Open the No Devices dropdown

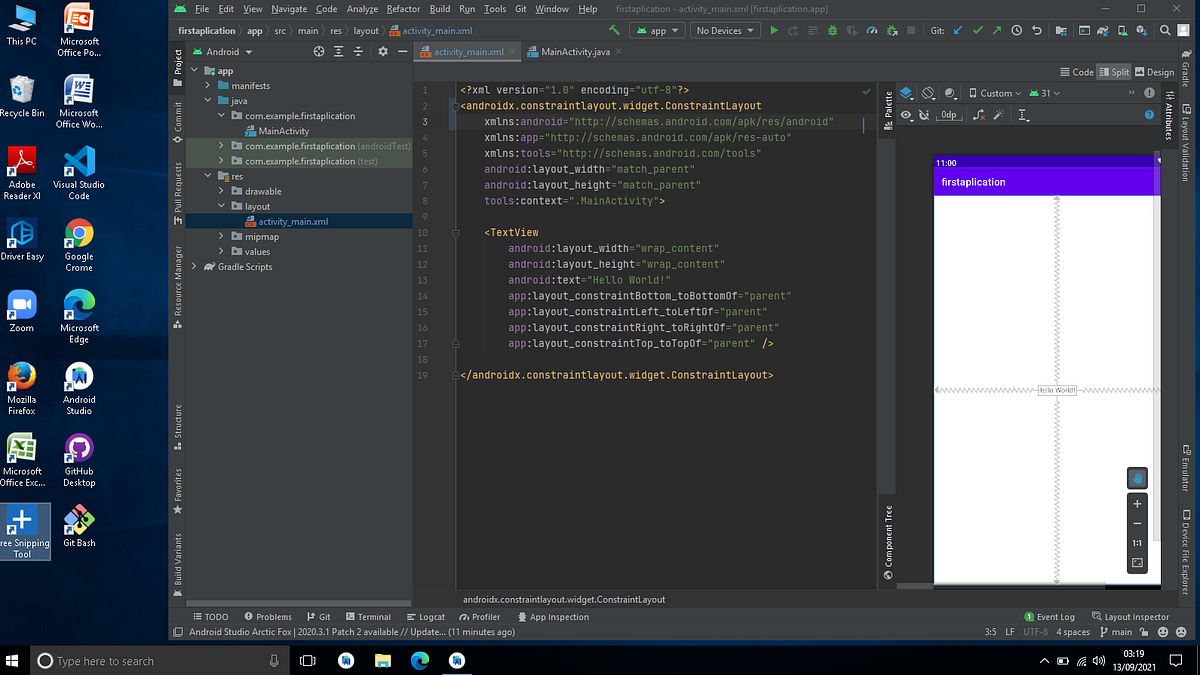point(725,30)
